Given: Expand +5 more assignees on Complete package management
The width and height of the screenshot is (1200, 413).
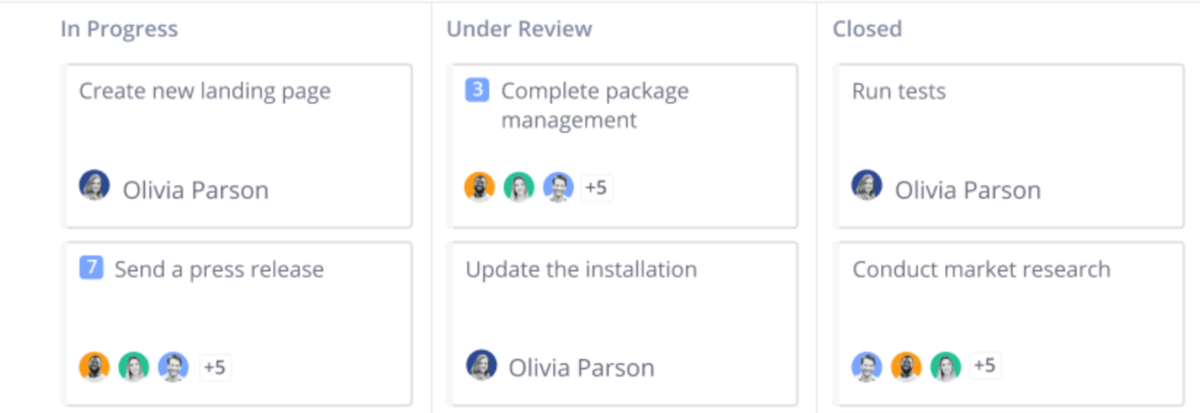Looking at the screenshot, I should tap(596, 187).
